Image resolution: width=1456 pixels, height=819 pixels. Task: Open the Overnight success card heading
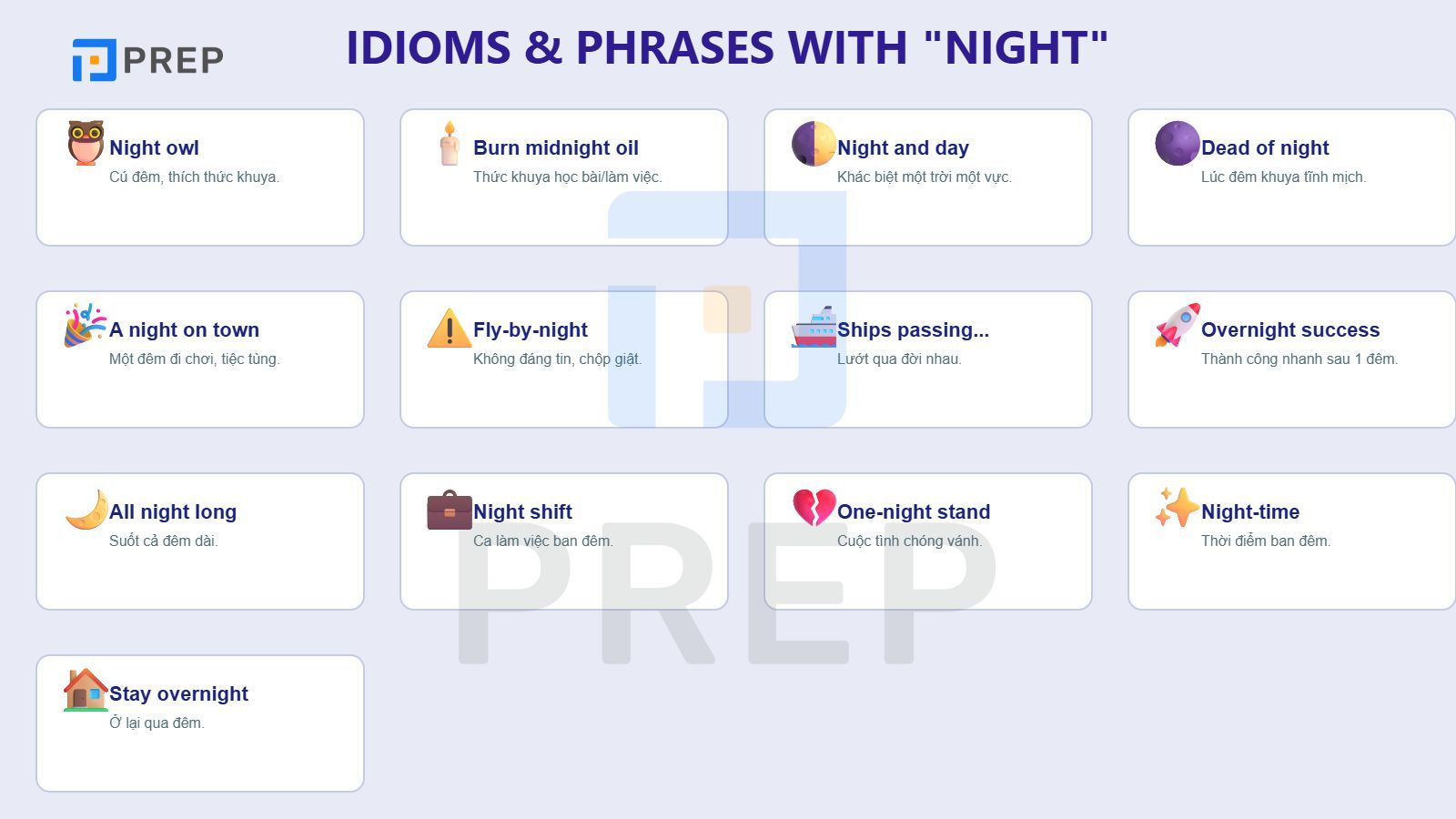tap(1289, 329)
